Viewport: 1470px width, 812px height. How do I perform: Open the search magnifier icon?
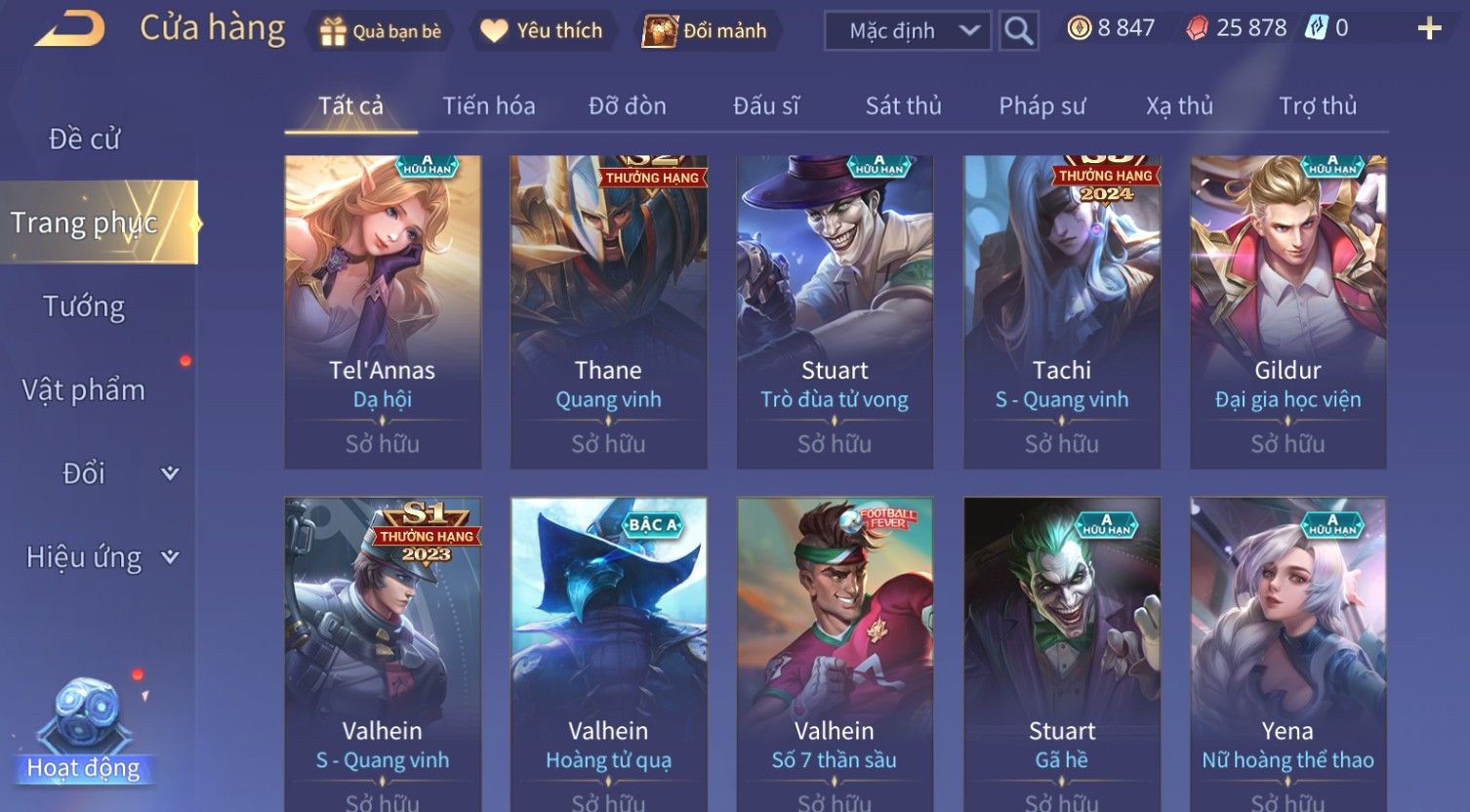point(1018,31)
